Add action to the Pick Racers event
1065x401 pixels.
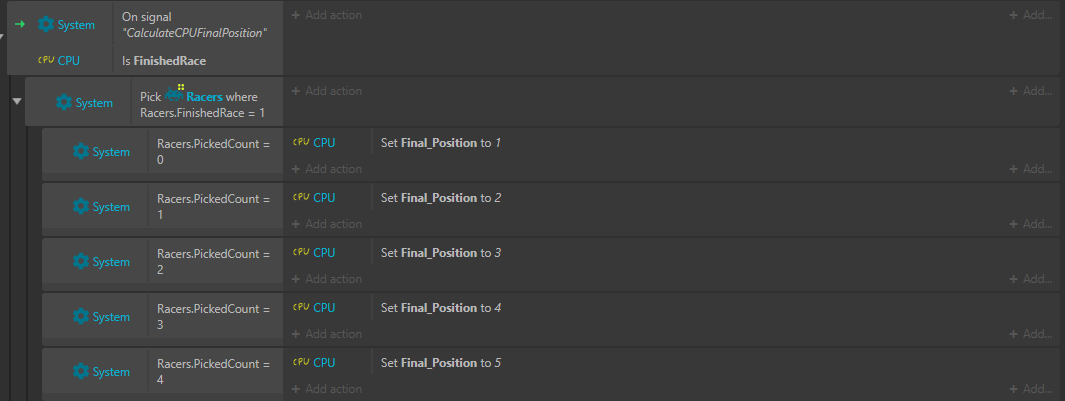(327, 91)
